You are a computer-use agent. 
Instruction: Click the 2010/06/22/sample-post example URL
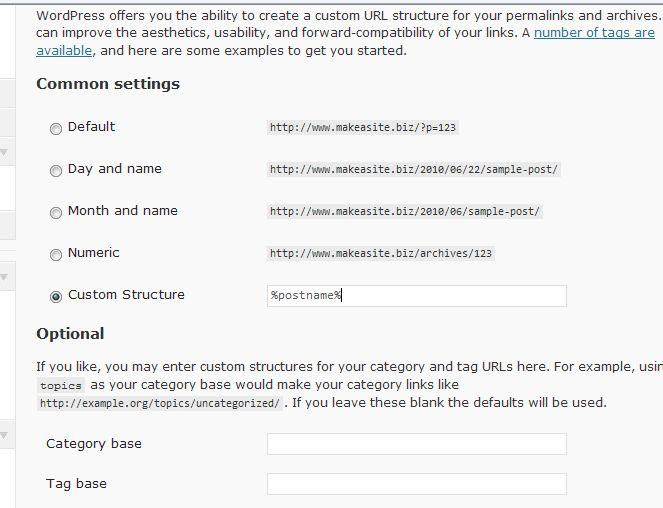pos(414,170)
